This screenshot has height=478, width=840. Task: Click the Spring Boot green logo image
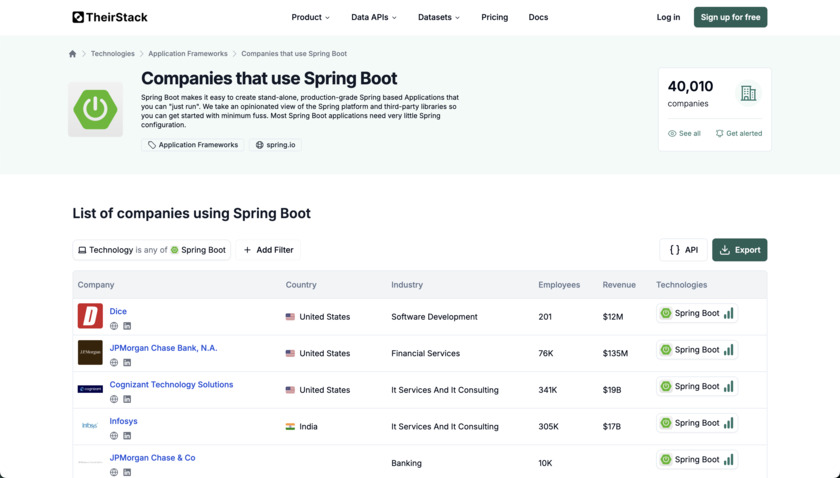point(95,108)
